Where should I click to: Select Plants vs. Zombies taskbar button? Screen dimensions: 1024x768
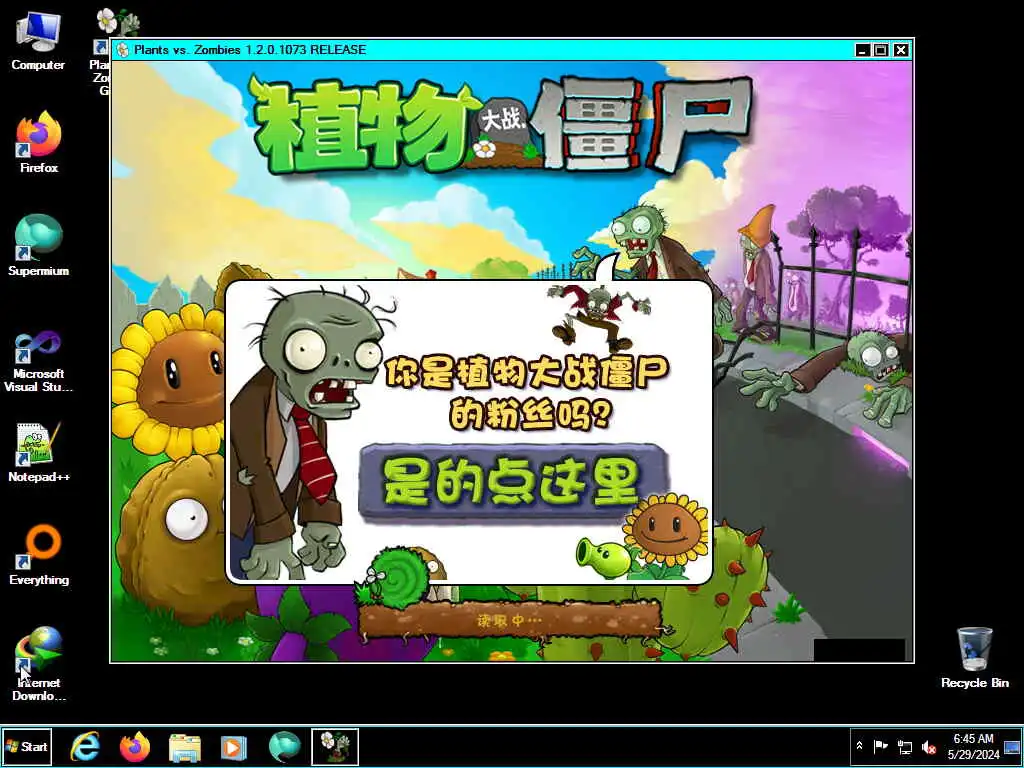335,747
